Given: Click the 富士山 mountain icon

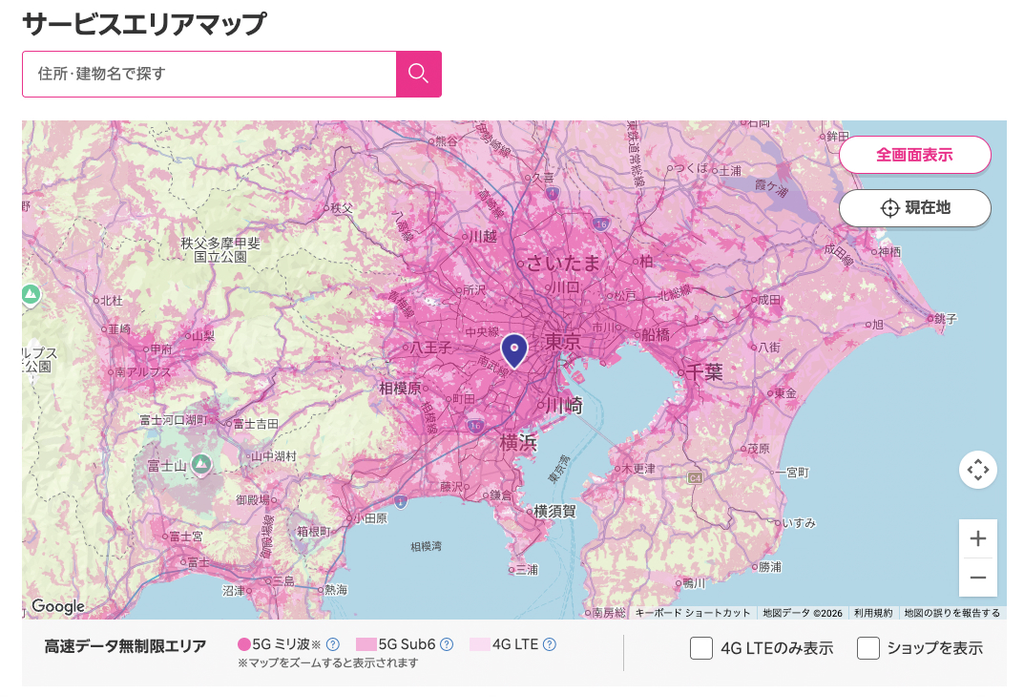Looking at the screenshot, I should pos(201,464).
